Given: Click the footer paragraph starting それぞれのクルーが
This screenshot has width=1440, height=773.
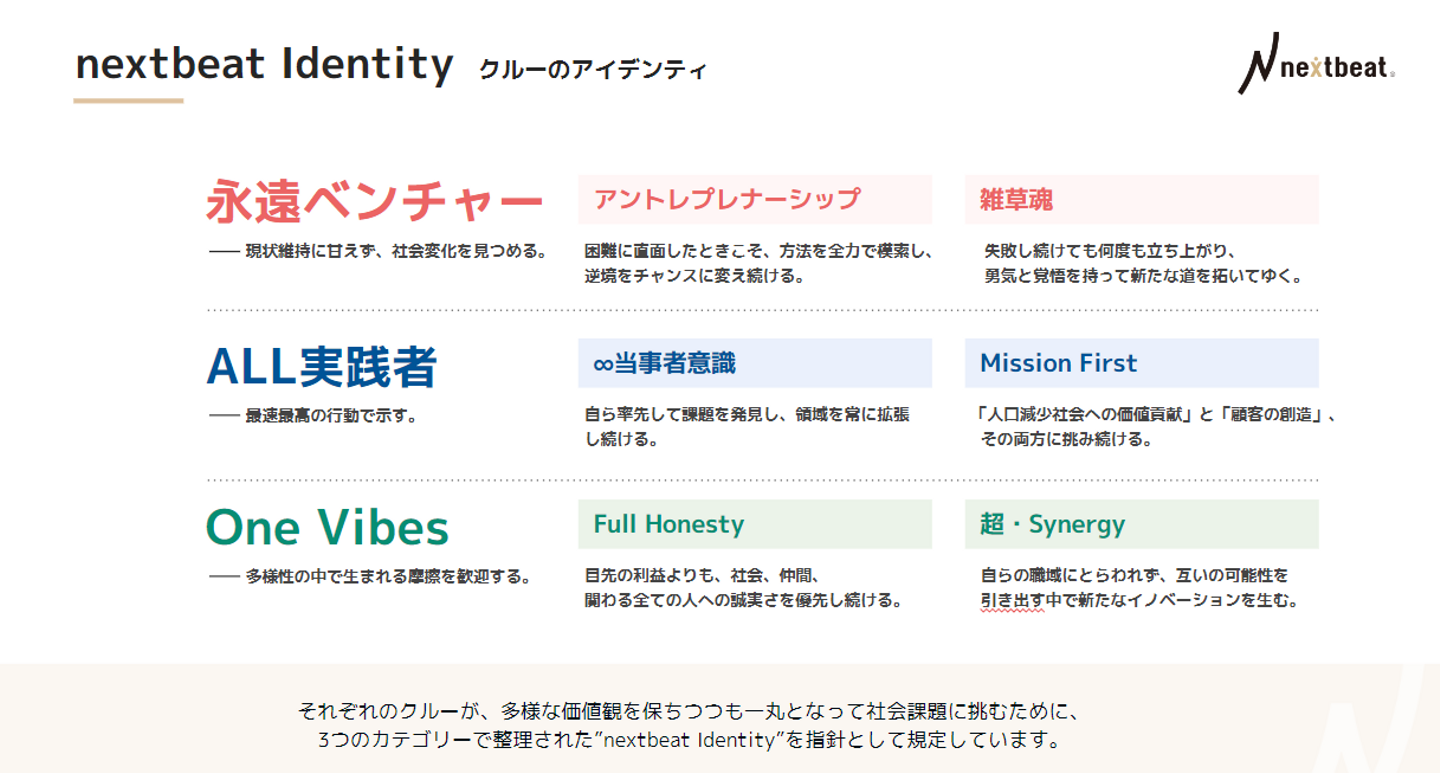Looking at the screenshot, I should point(688,726).
